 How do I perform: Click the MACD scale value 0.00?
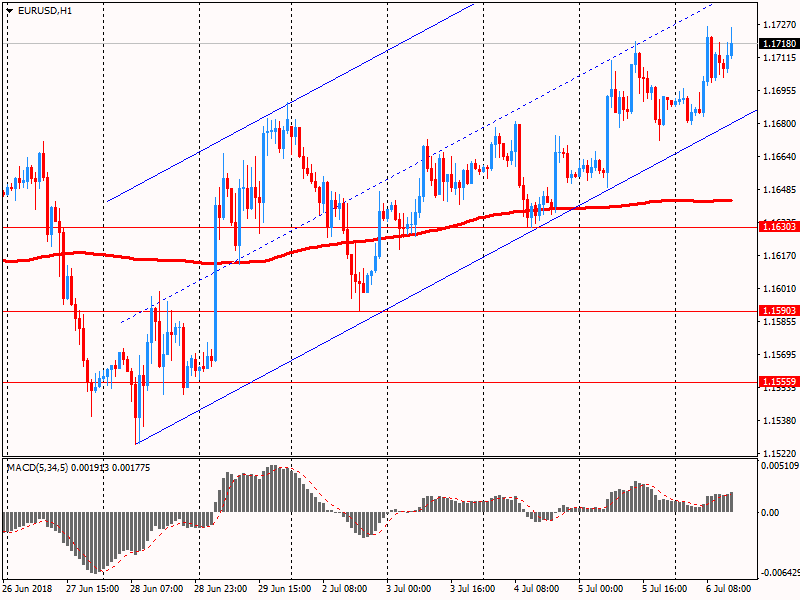(770, 513)
